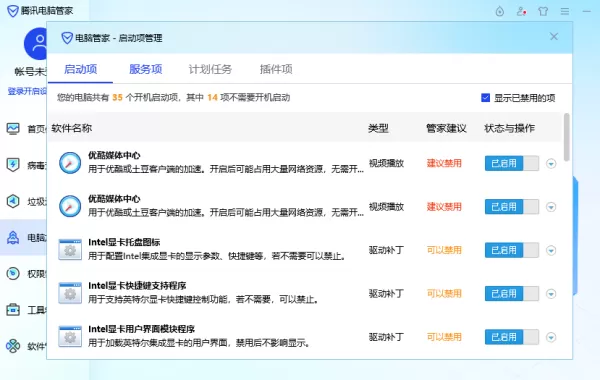Open 垃圾 cleanup sidebar icon
Viewport: 600px width, 380px height.
(13, 201)
